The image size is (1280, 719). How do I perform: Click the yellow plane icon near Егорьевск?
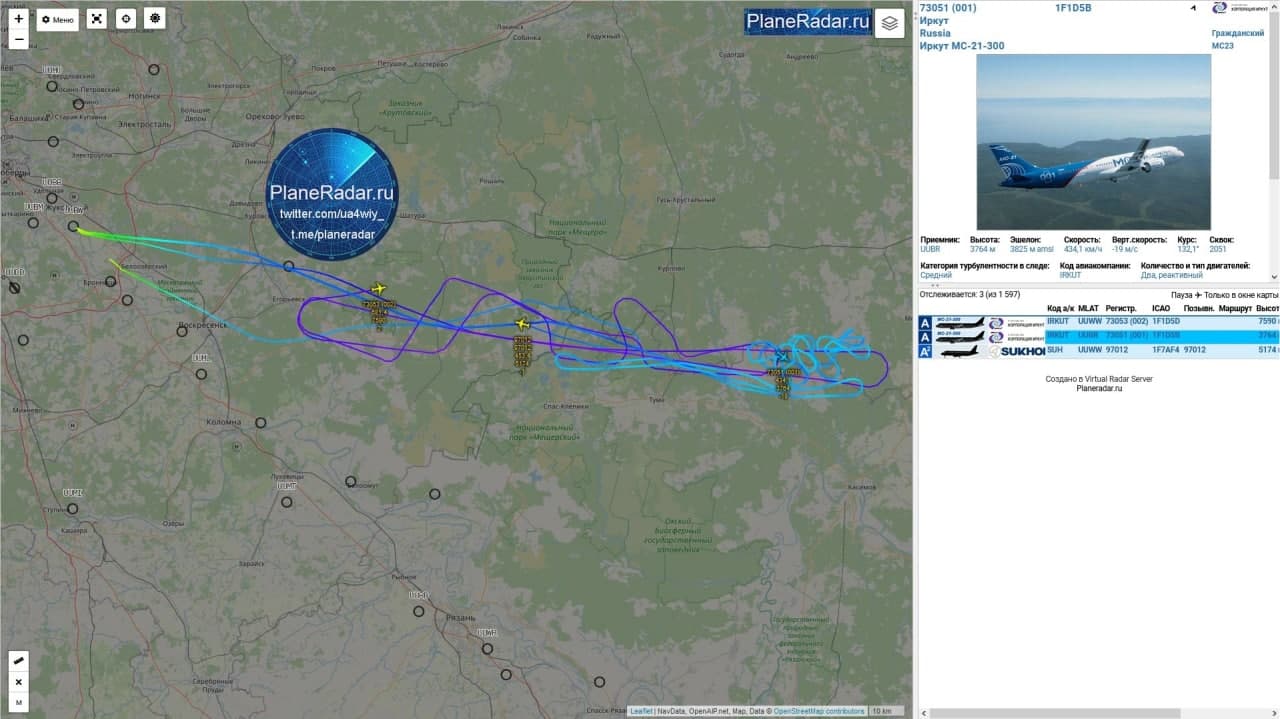click(378, 289)
